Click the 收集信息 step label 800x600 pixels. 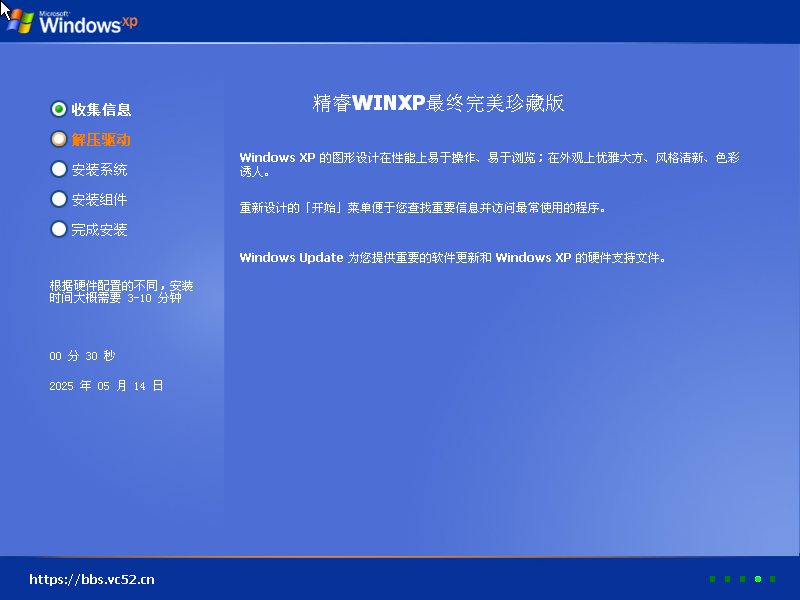(x=101, y=109)
